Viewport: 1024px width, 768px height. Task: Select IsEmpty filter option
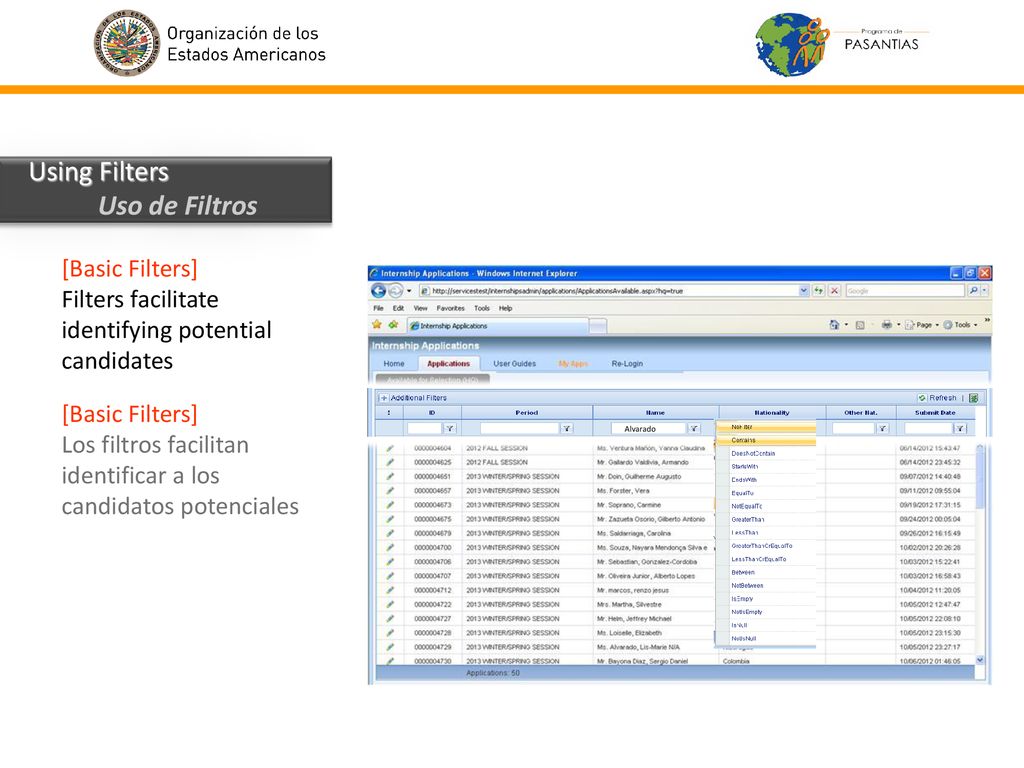[766, 598]
